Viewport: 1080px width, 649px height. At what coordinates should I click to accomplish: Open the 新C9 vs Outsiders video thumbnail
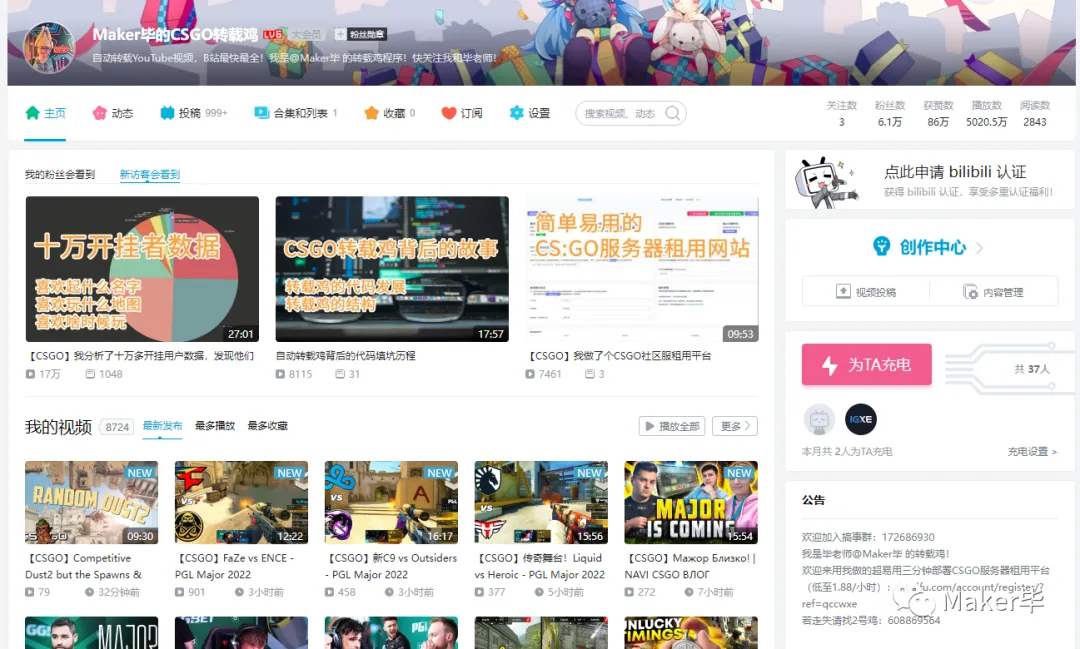(x=391, y=503)
